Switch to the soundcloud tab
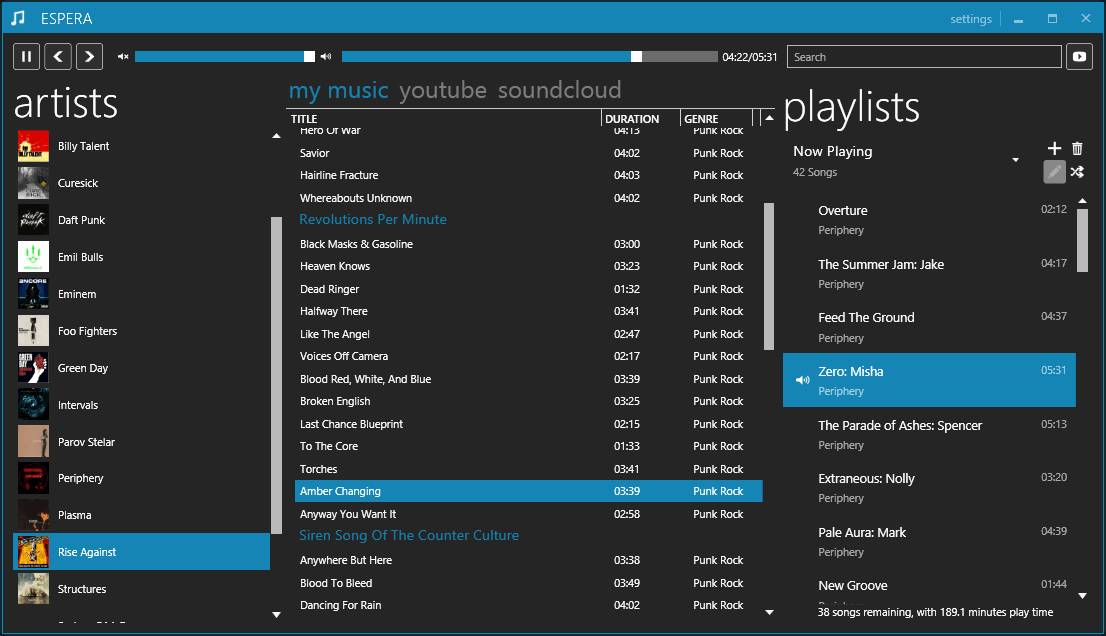 click(559, 91)
